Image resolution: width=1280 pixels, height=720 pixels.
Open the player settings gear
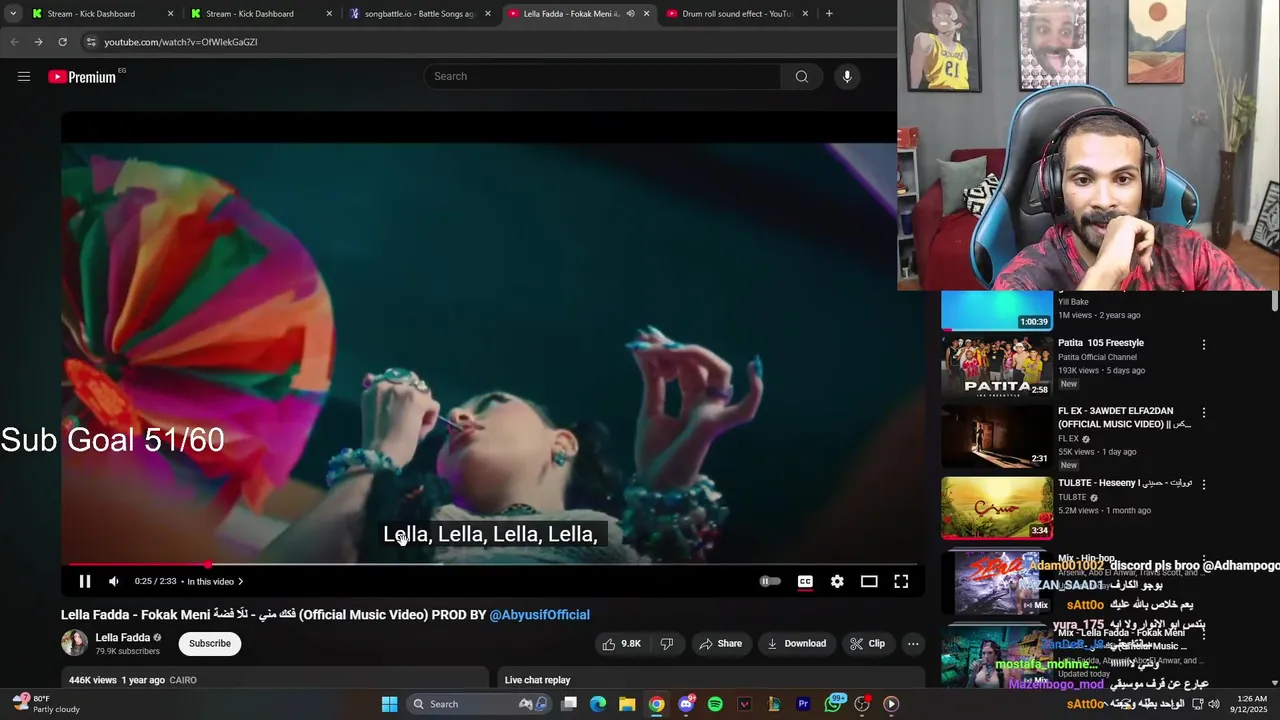(837, 581)
